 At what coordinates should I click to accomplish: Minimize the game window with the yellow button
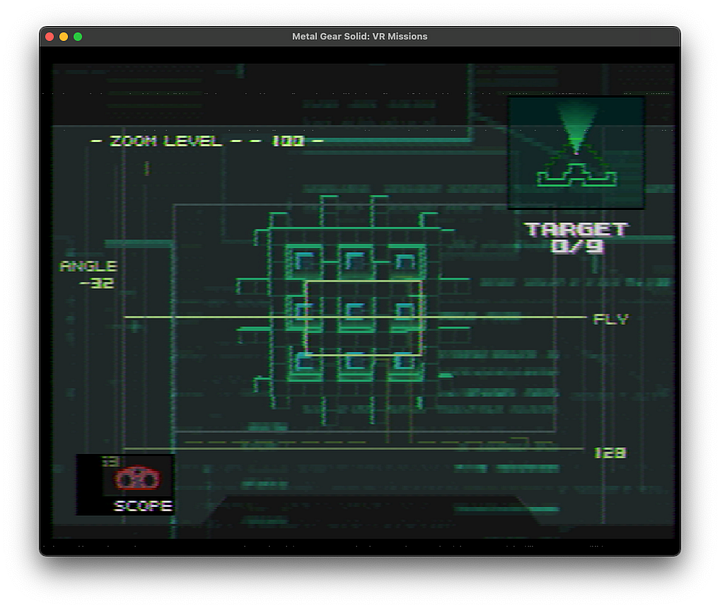[64, 37]
